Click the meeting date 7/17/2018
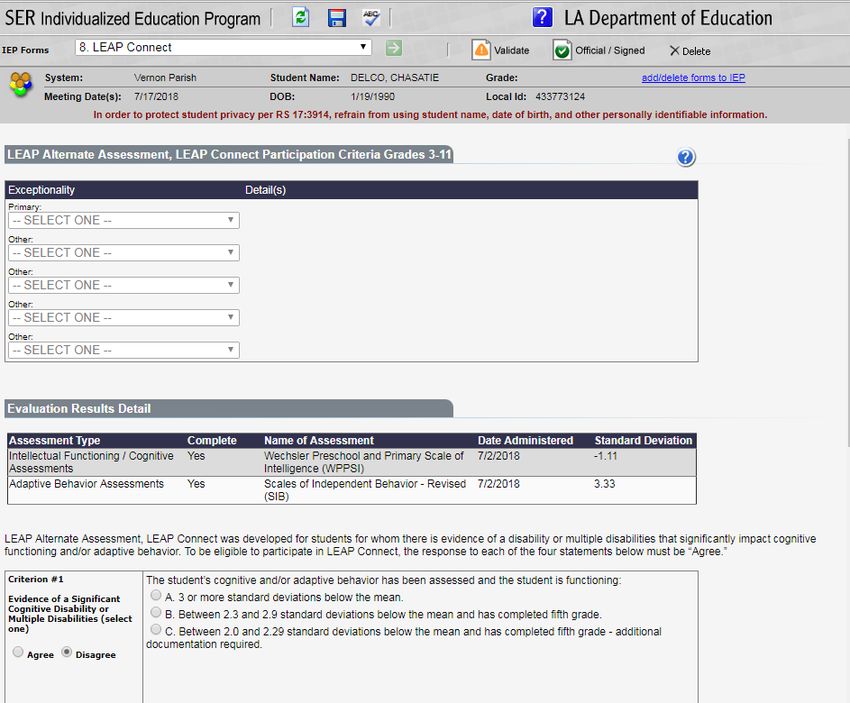Viewport: 850px width, 703px height. click(156, 96)
